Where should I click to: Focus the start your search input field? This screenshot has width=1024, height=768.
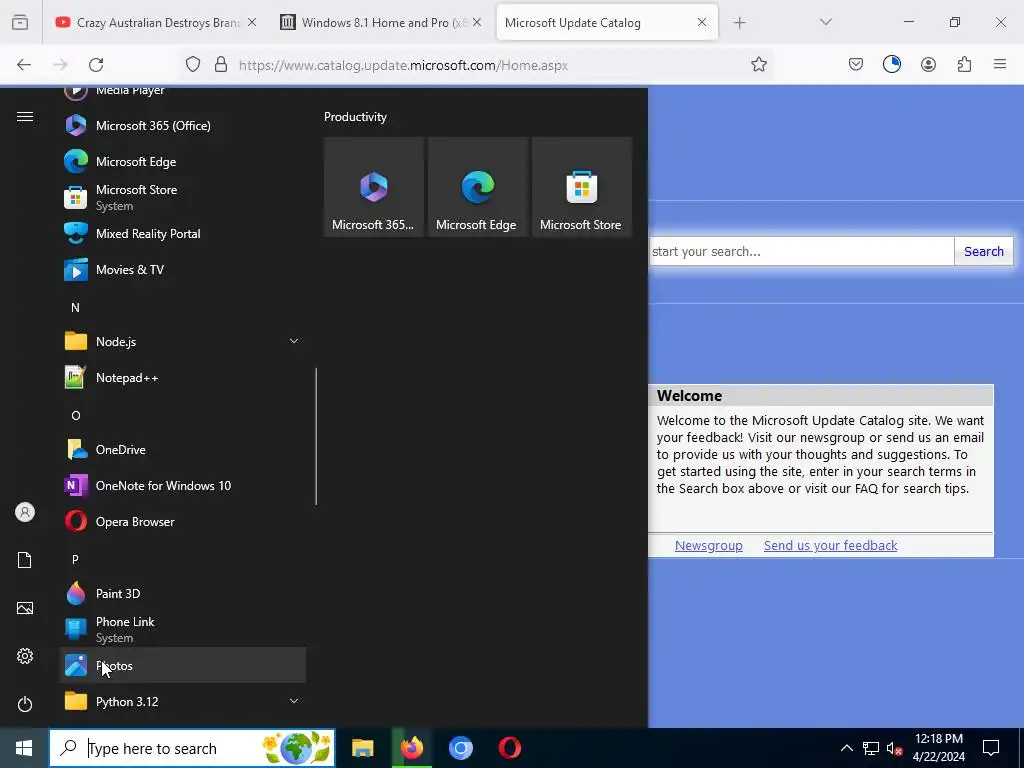[x=801, y=251]
